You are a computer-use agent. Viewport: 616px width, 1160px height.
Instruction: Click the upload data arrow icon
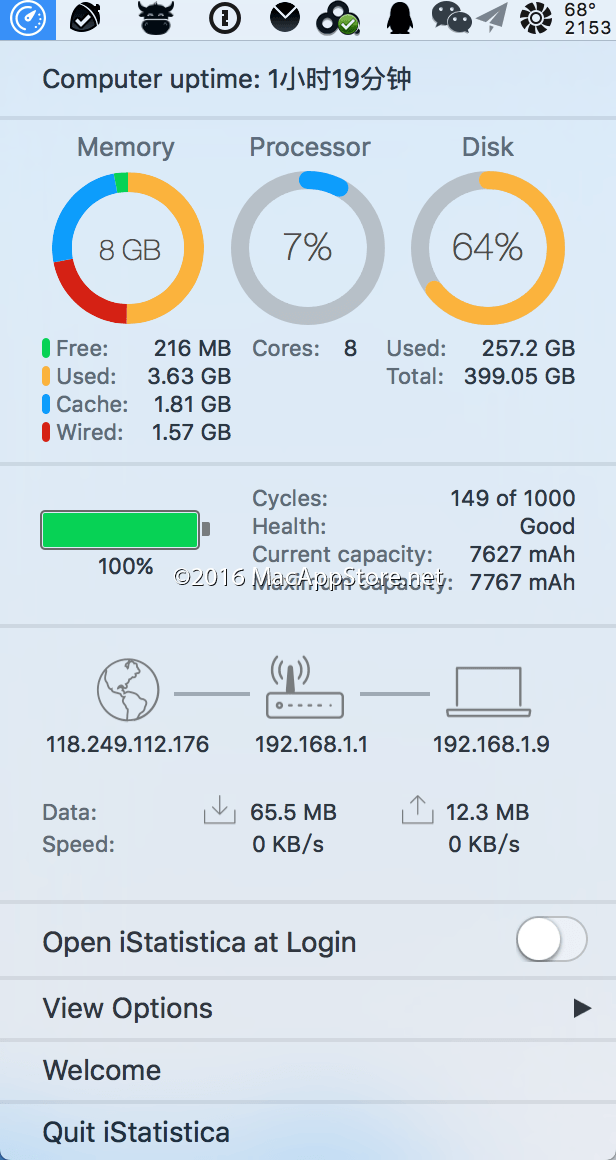coord(417,810)
